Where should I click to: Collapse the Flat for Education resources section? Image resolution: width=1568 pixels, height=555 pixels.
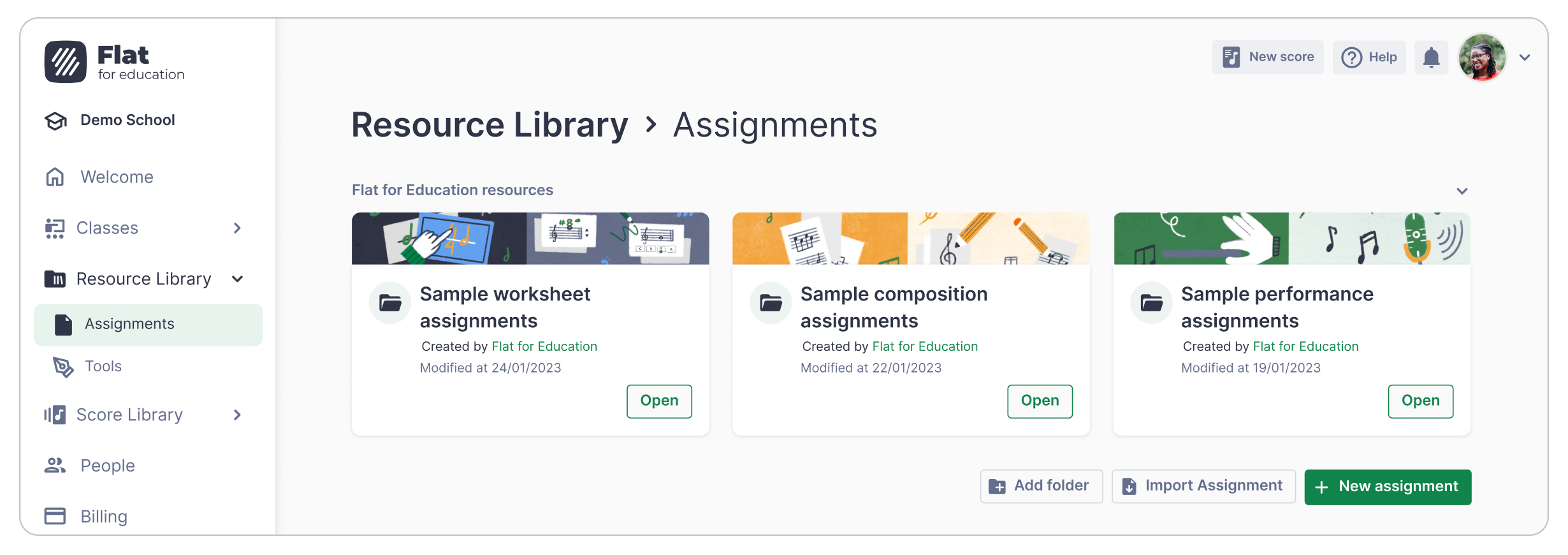(1462, 191)
